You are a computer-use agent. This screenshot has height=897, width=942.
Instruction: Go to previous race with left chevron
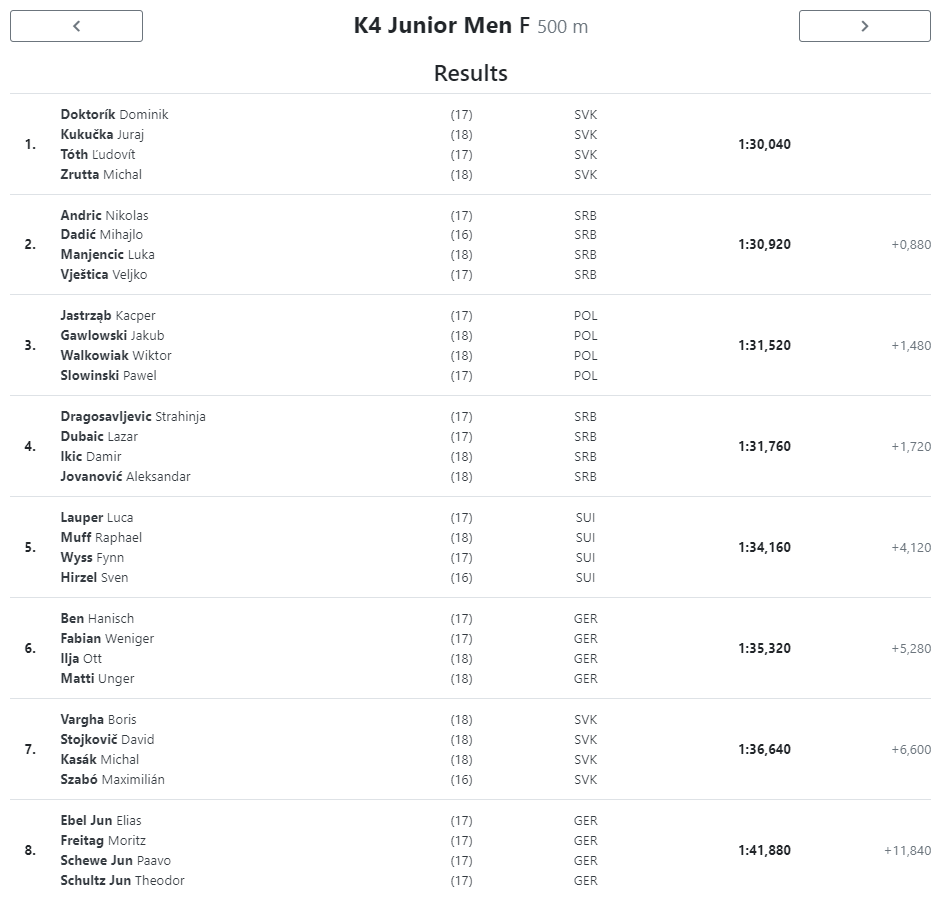76,26
